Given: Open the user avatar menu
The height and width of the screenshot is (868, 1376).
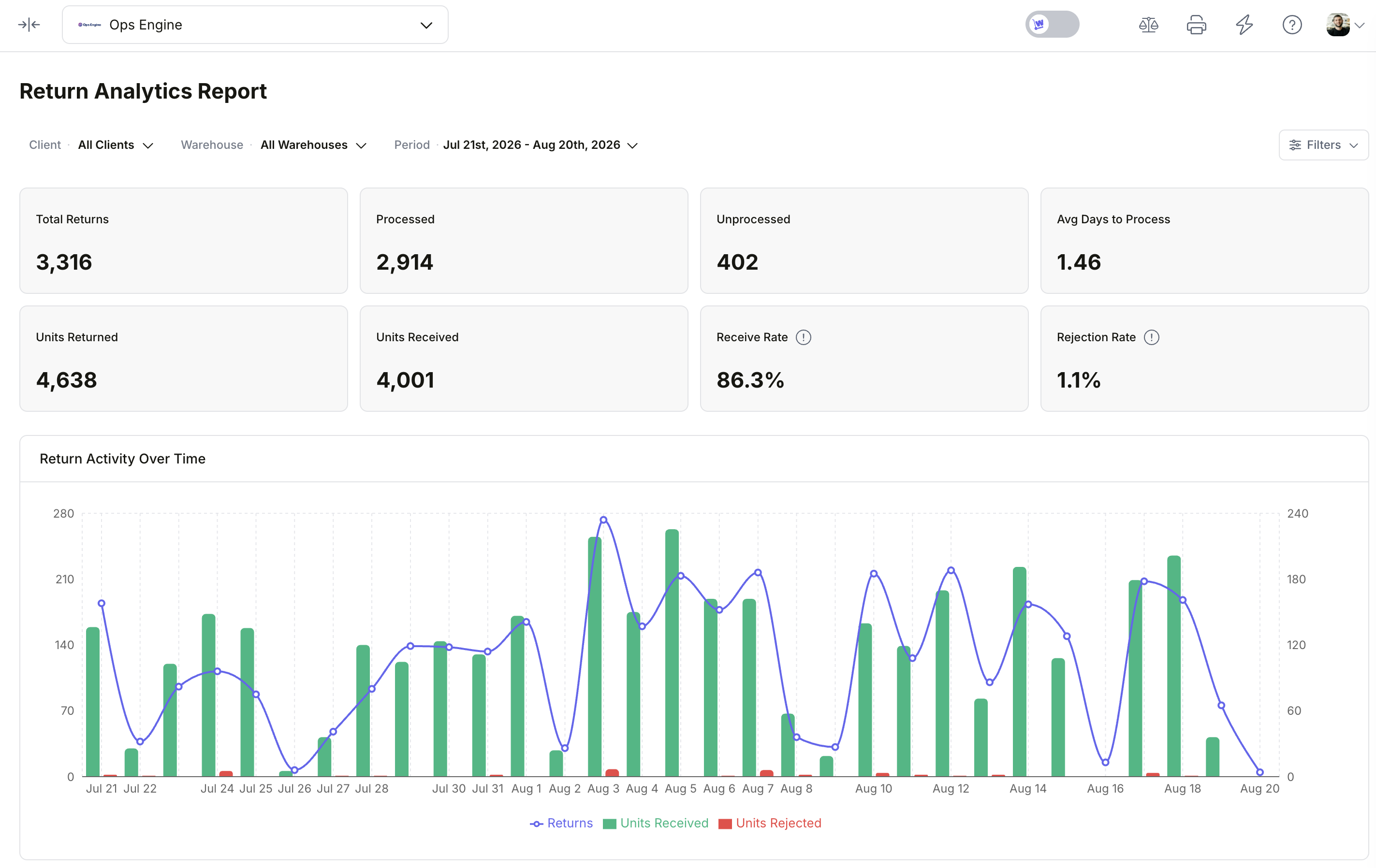Looking at the screenshot, I should pos(1338,25).
